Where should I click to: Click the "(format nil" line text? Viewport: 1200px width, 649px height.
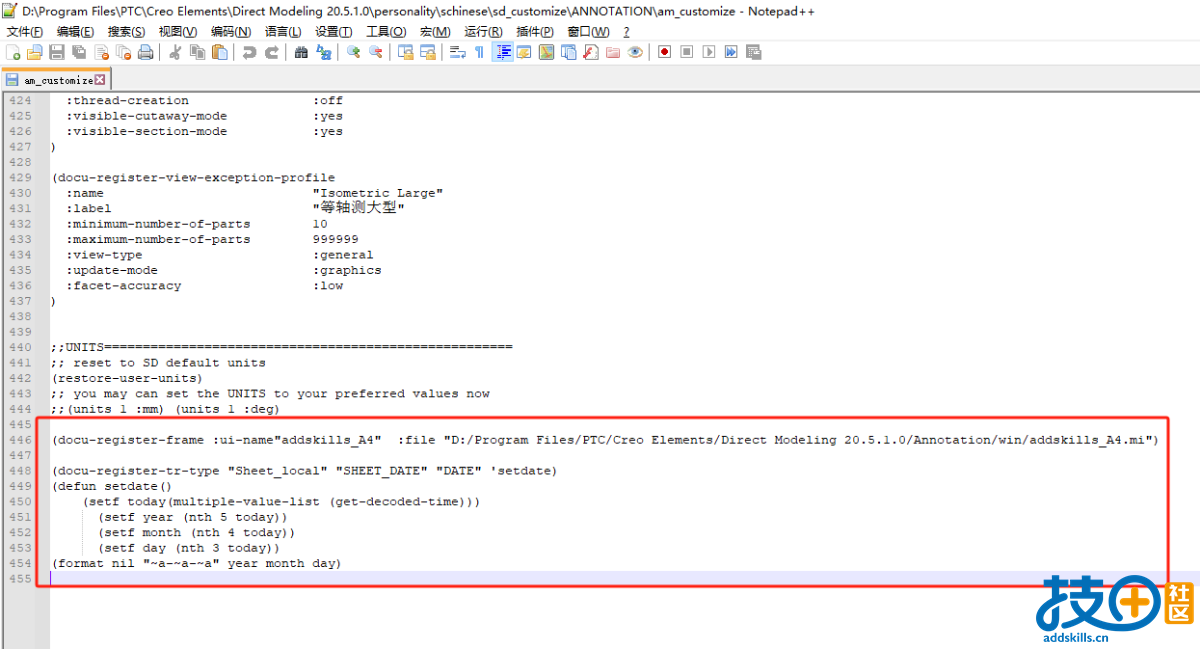[93, 563]
